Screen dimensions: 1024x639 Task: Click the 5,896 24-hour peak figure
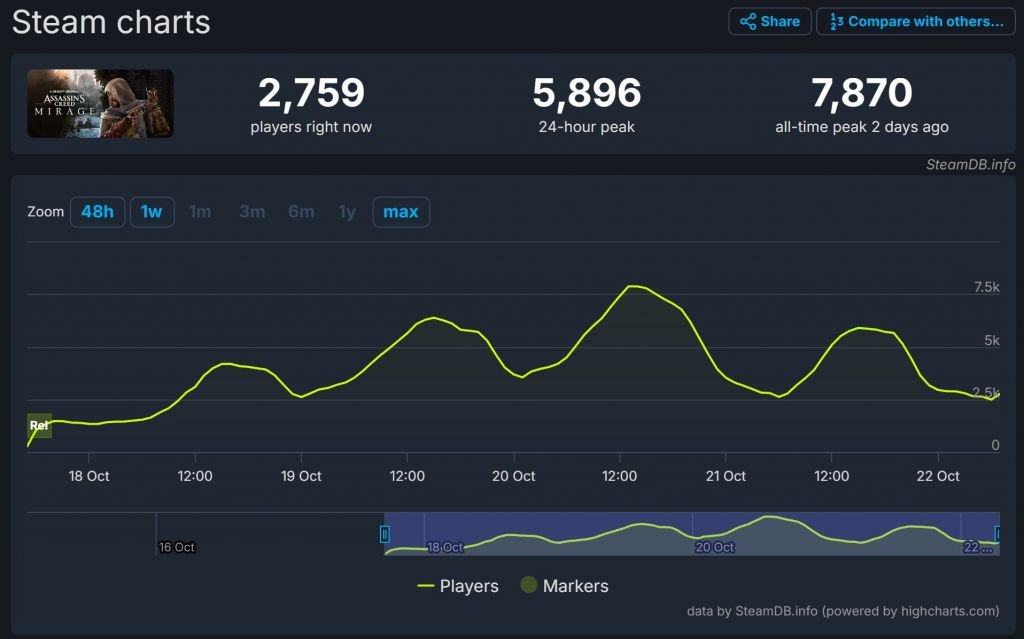[x=586, y=93]
